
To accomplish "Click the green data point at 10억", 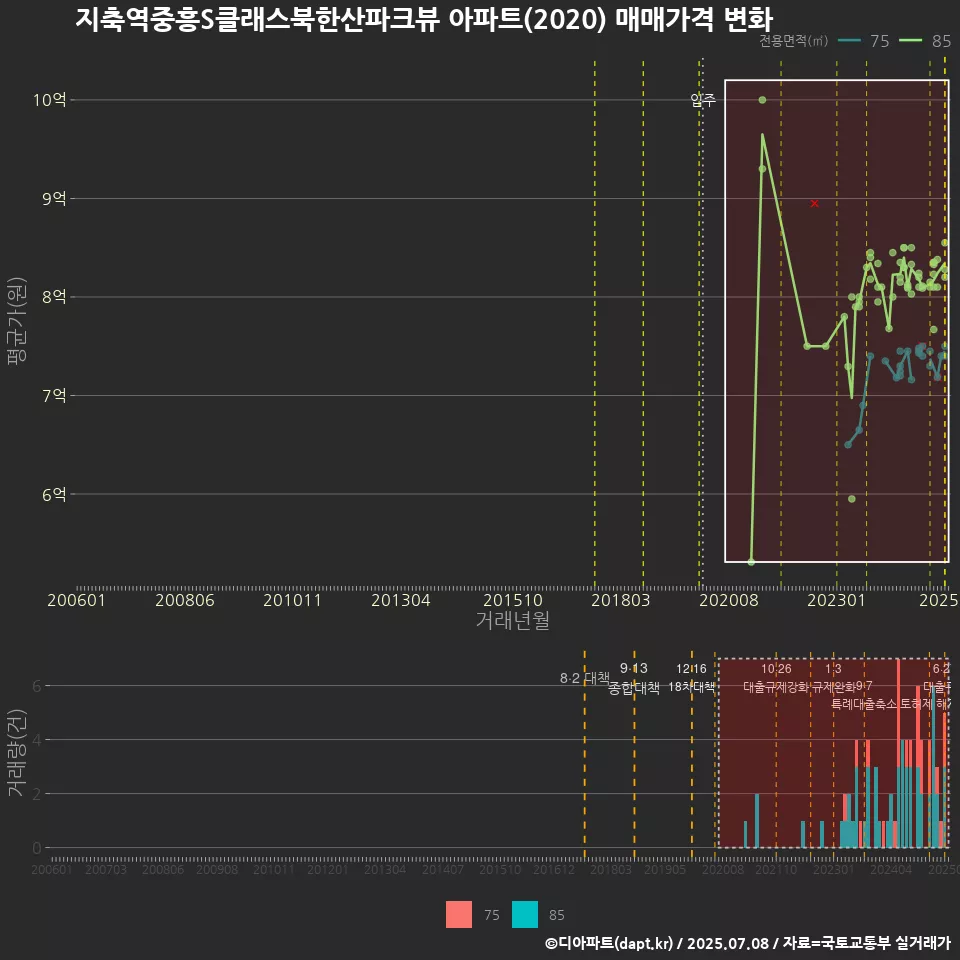I will tap(762, 100).
